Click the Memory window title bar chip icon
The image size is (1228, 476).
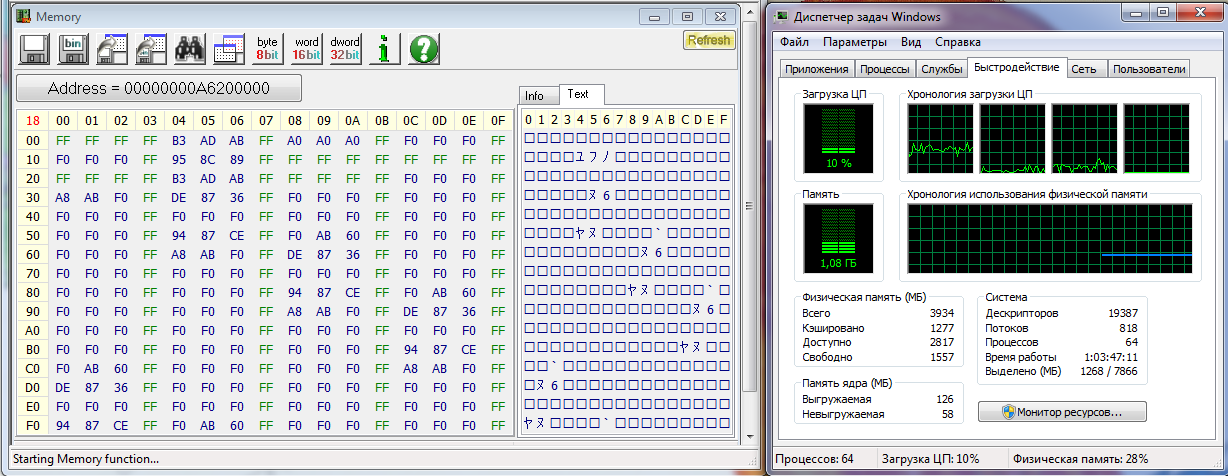(x=22, y=17)
